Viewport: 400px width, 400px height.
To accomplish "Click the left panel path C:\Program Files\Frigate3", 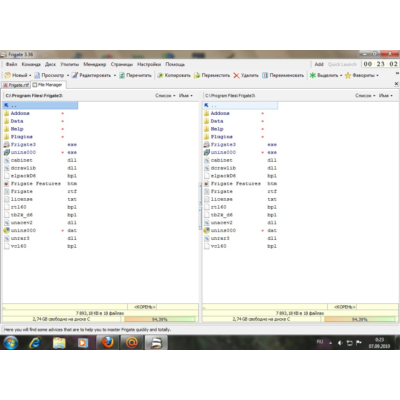I will click(34, 96).
